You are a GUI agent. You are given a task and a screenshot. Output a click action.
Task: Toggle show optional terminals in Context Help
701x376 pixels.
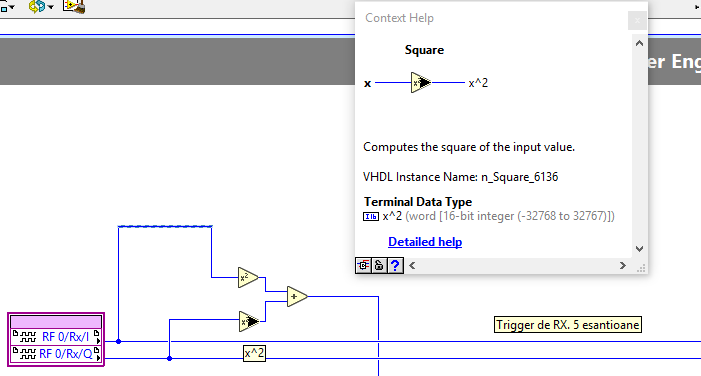point(363,266)
